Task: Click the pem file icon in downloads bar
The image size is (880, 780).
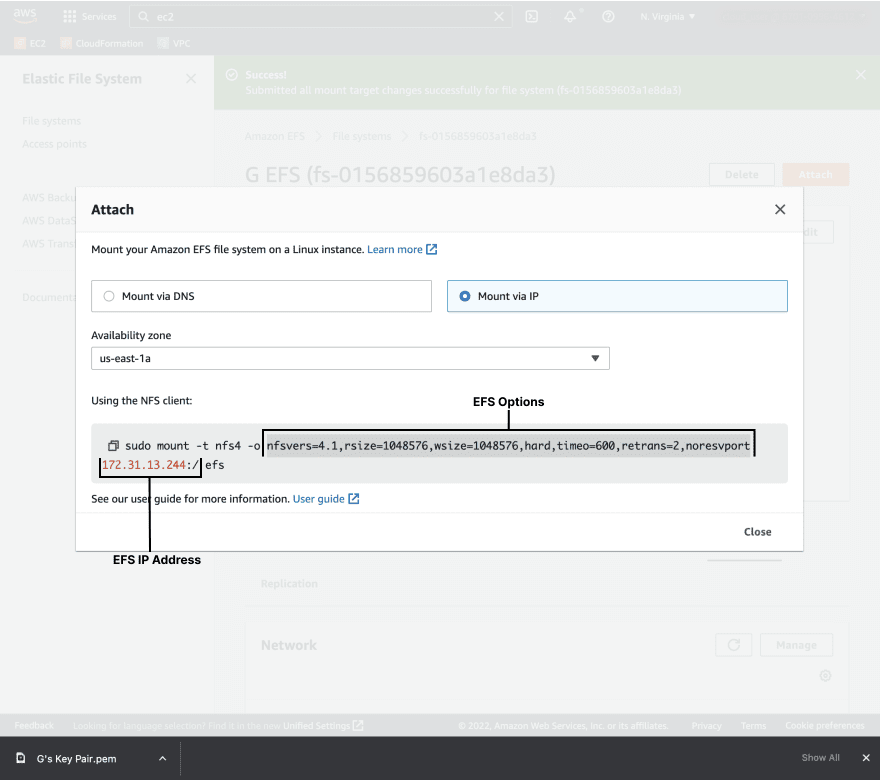Action: point(21,758)
